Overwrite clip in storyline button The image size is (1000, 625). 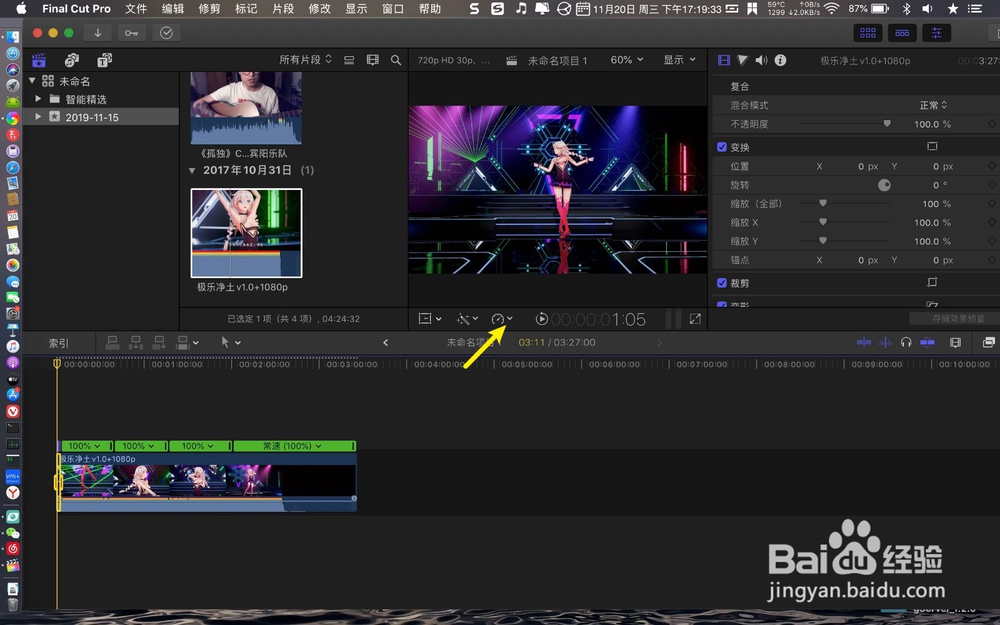click(x=183, y=342)
